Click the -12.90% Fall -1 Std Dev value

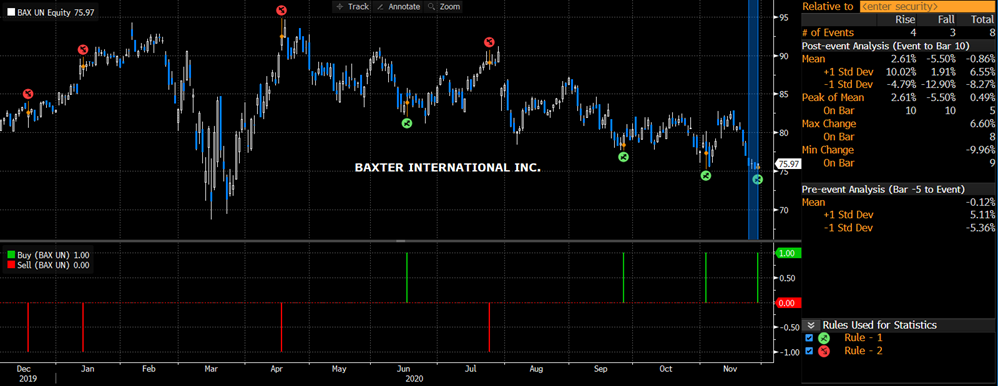938,84
